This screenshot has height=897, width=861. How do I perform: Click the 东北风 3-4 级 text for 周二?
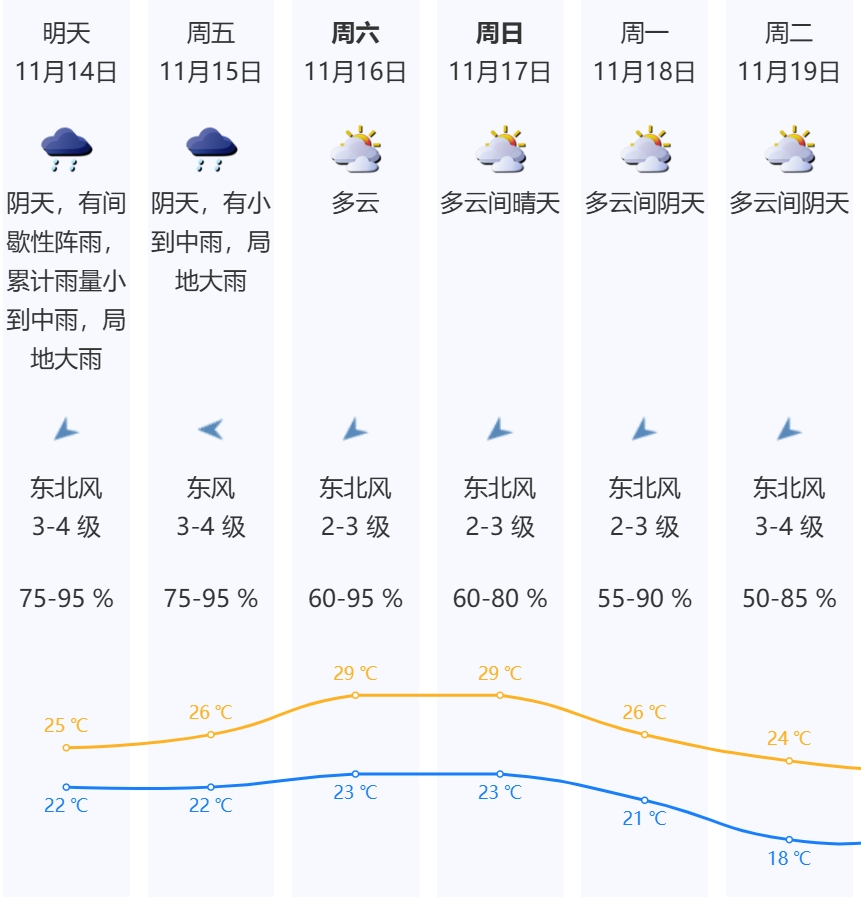789,508
